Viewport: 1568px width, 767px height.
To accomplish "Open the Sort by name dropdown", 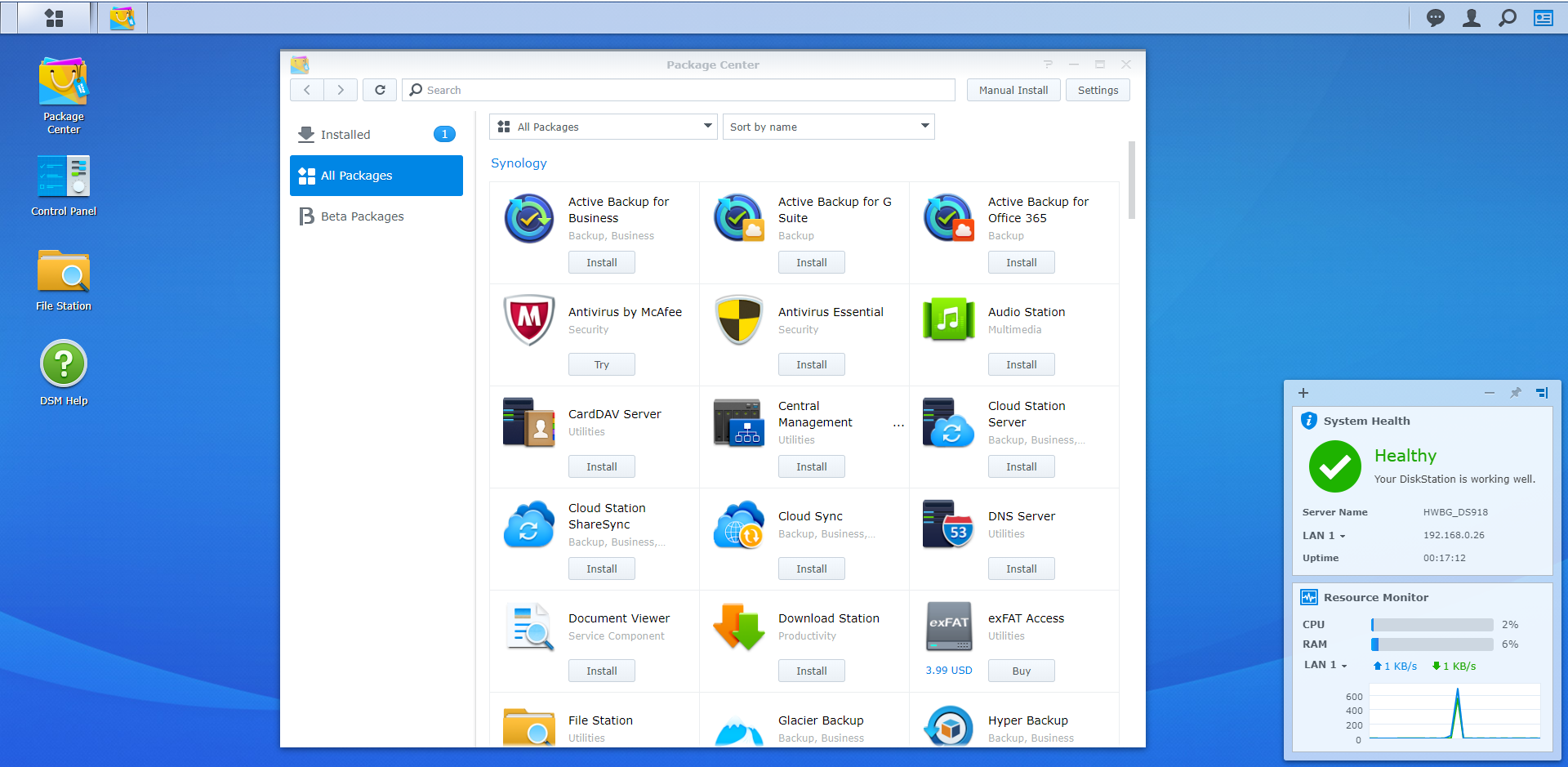I will point(829,127).
